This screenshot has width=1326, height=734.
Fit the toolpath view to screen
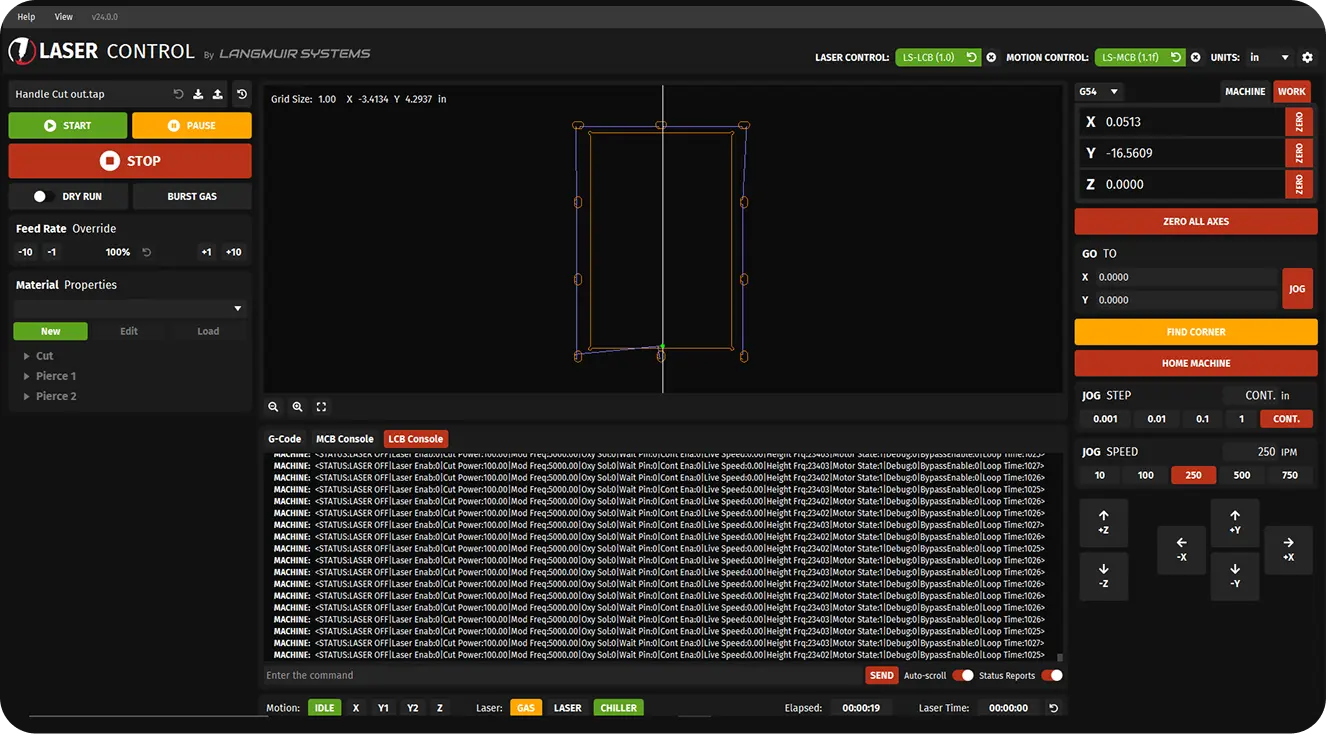[x=321, y=407]
